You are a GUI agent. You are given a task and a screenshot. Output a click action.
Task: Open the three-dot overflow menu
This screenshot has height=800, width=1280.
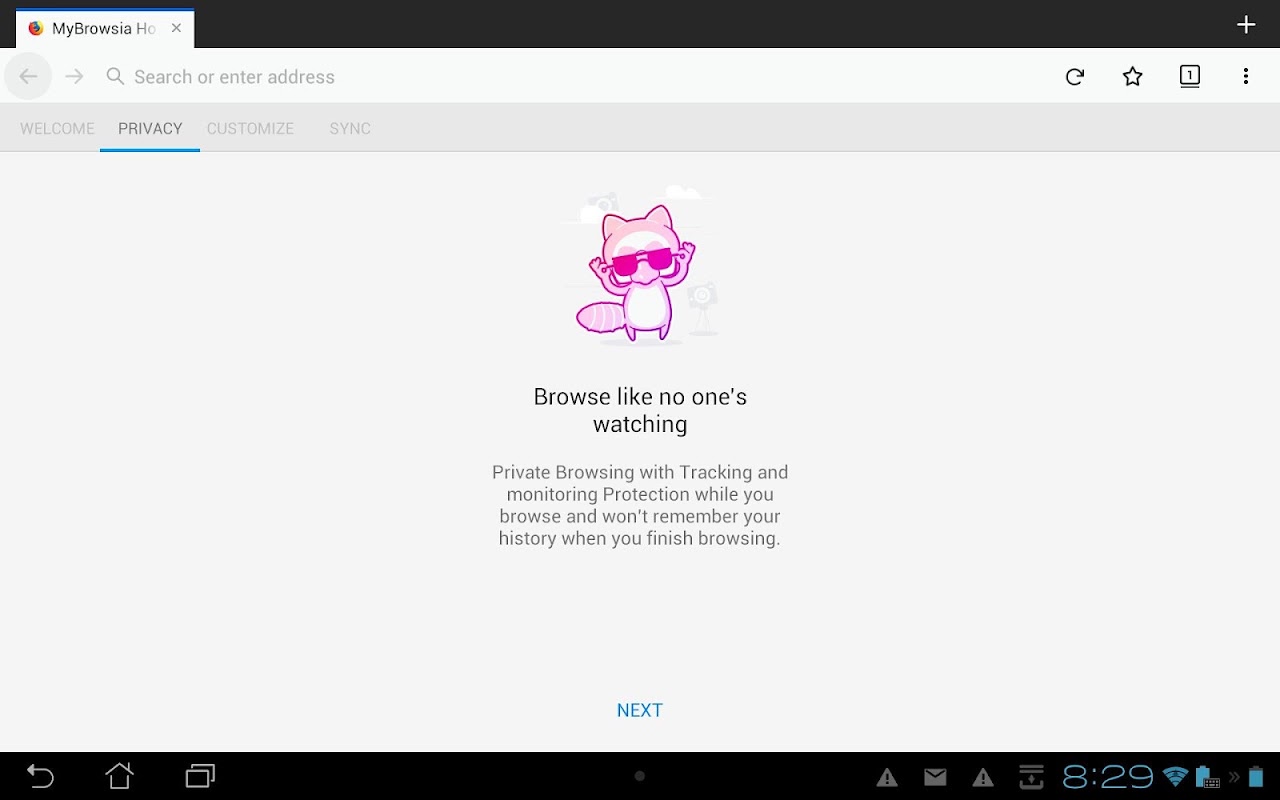[1246, 77]
